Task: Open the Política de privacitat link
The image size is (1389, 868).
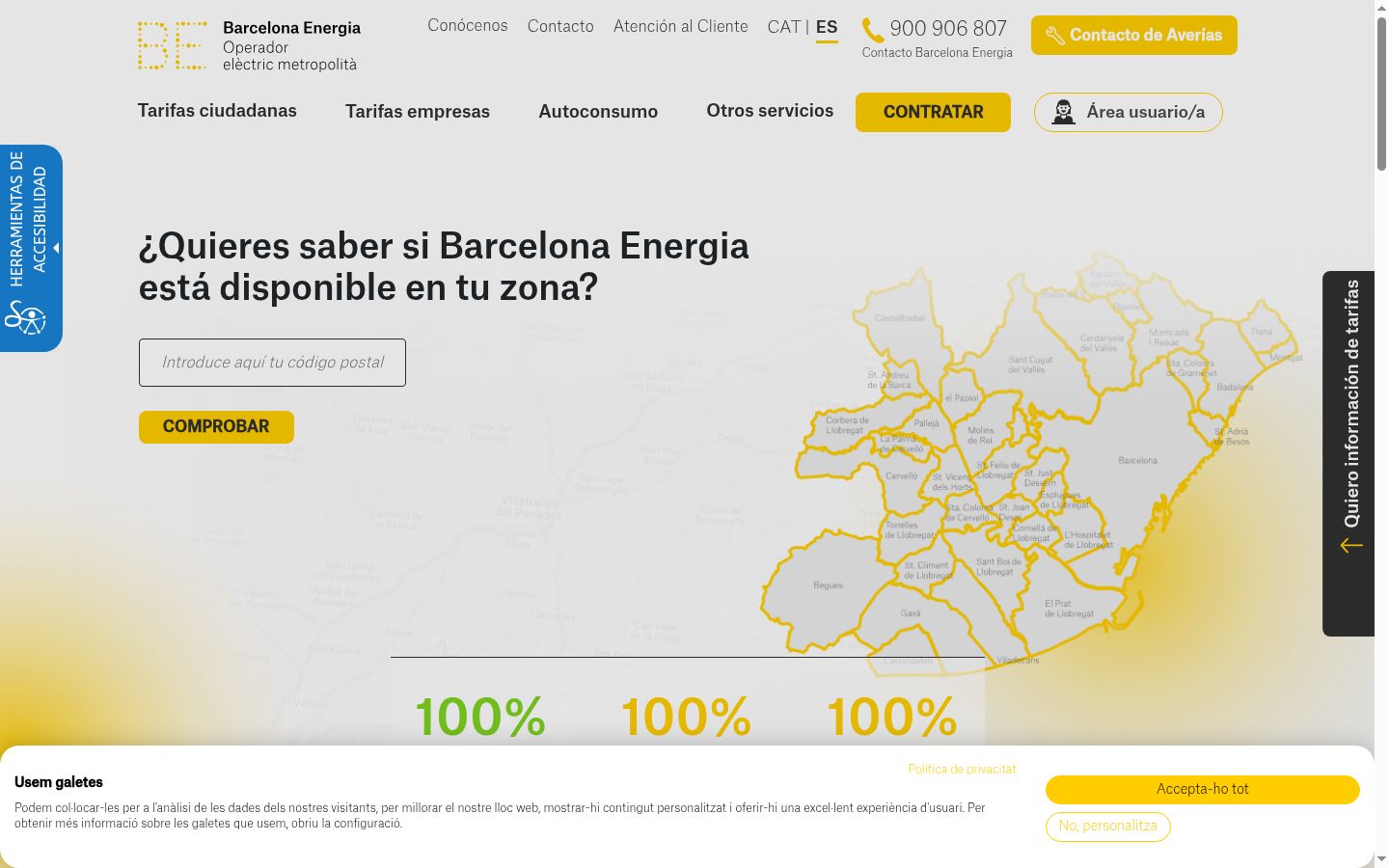Action: click(x=962, y=770)
